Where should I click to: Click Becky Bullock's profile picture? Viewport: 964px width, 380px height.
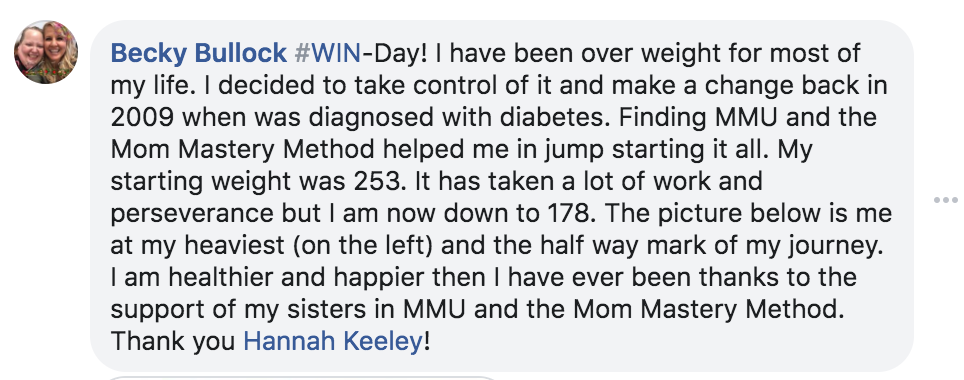(46, 52)
